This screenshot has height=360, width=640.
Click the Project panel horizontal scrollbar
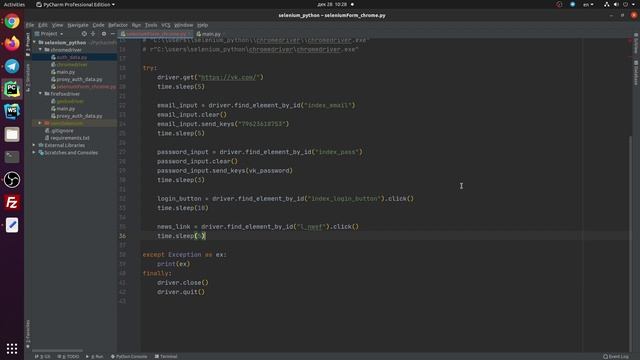tap(58, 350)
